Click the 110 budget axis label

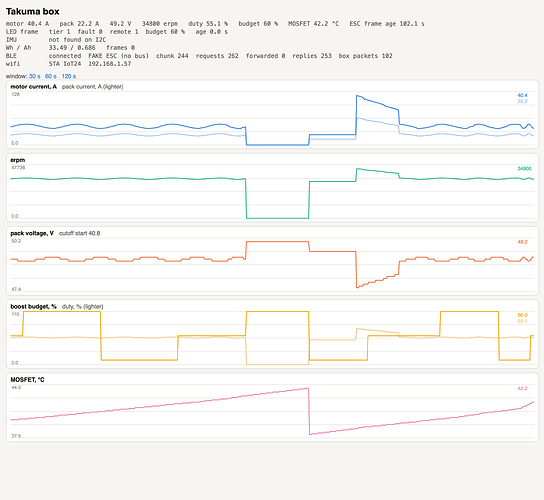[15, 314]
